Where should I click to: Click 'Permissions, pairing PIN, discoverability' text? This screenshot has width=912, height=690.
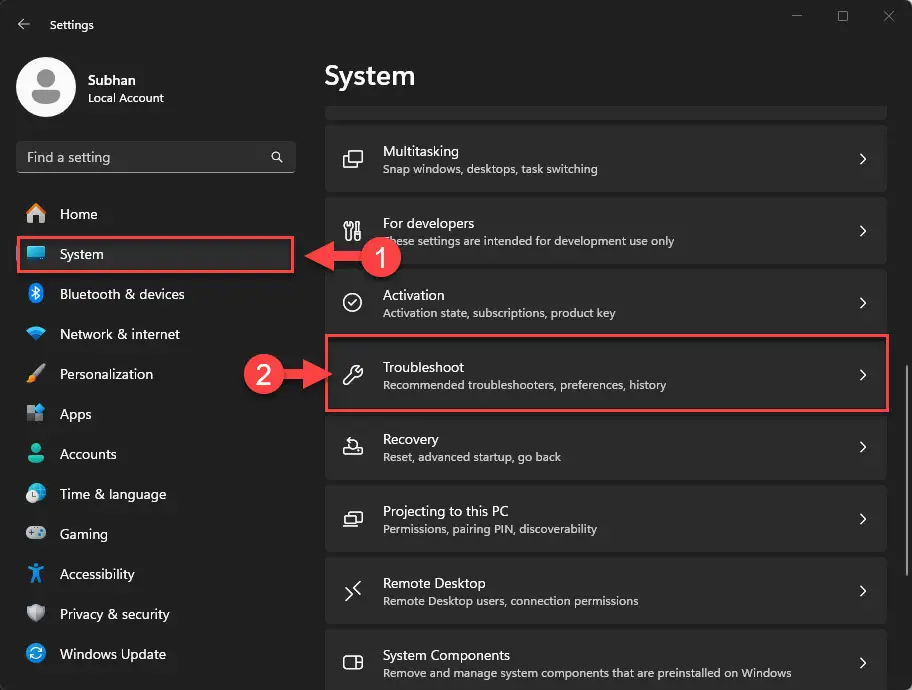pos(490,529)
